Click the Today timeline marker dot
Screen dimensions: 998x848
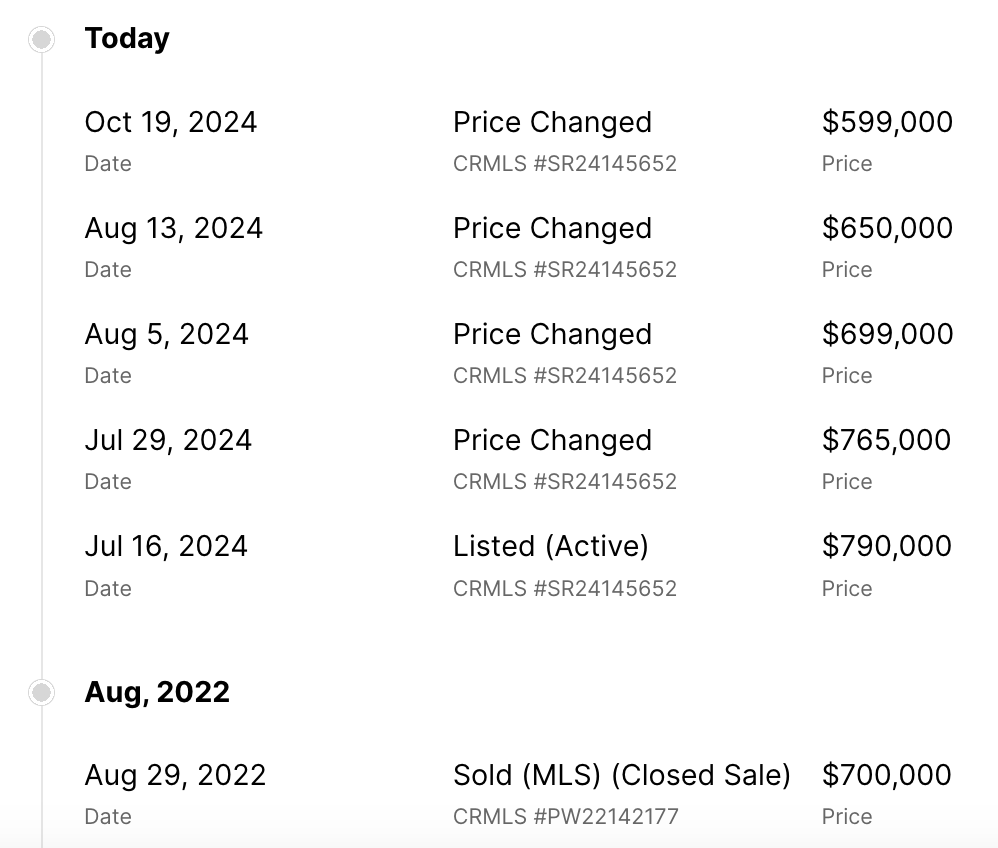(41, 39)
